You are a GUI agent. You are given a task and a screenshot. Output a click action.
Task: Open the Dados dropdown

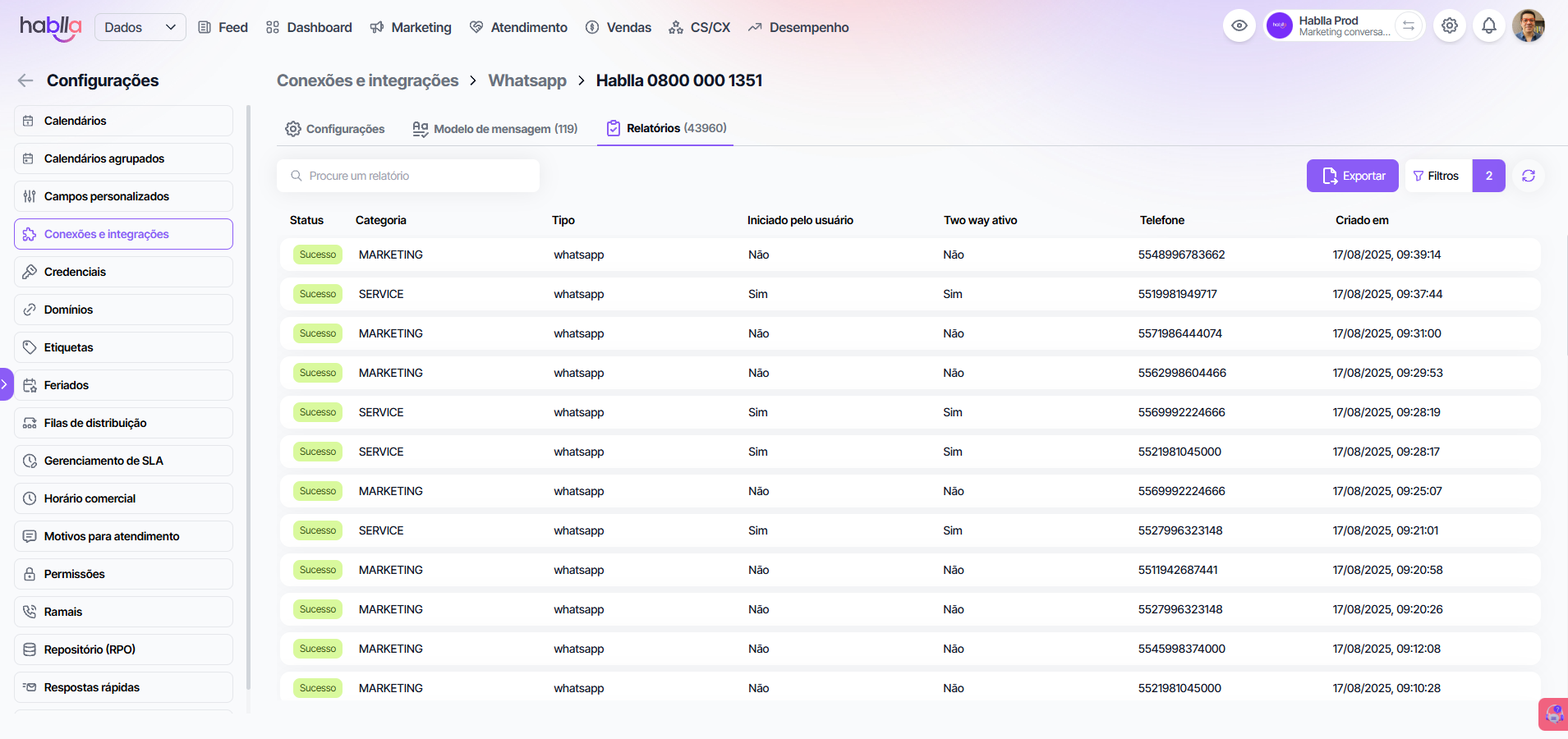[140, 27]
